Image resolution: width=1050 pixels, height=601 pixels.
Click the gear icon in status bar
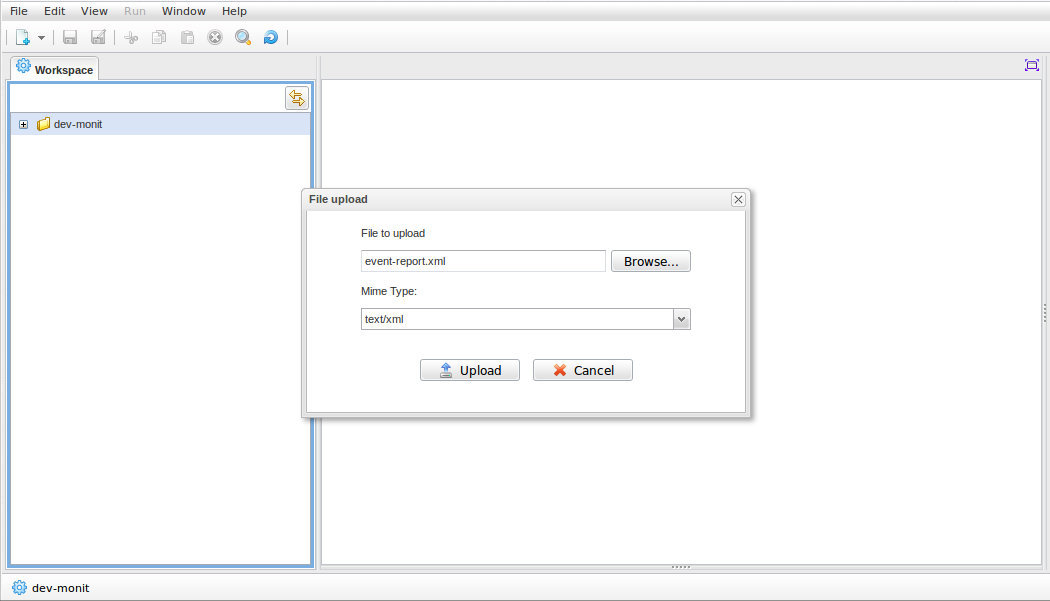19,588
